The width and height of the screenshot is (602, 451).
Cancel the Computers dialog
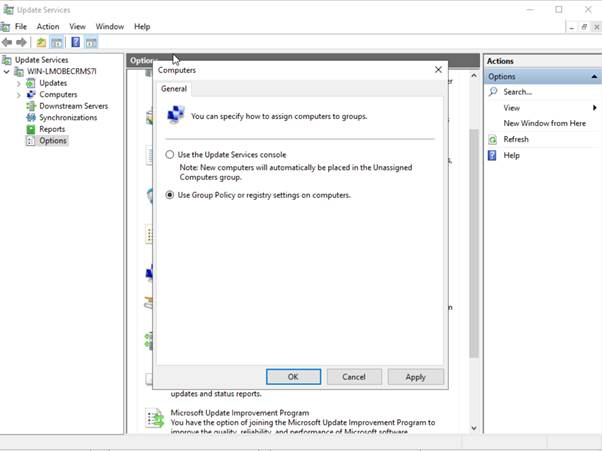[354, 377]
